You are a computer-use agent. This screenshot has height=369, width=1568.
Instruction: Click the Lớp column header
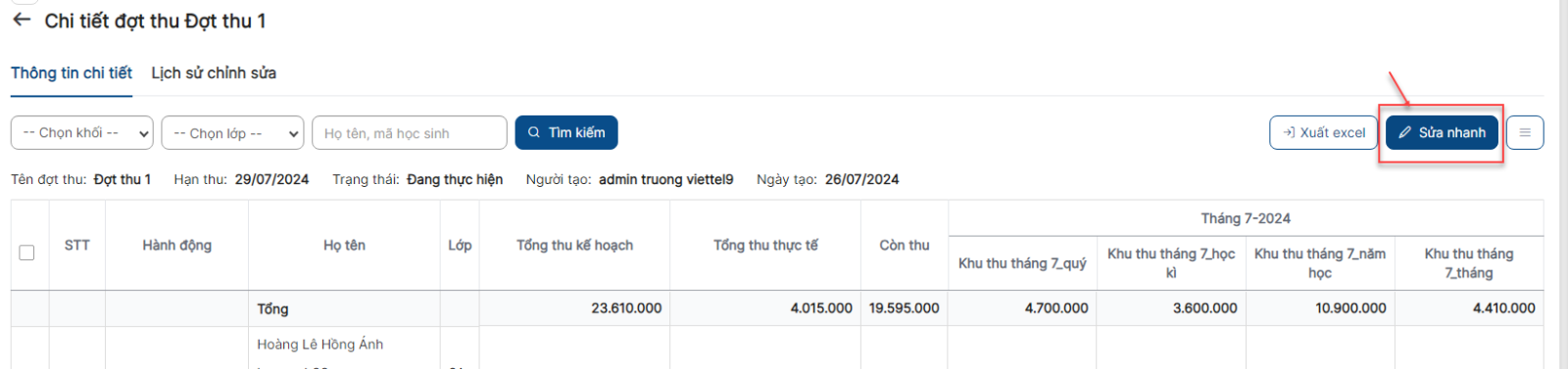[x=460, y=245]
